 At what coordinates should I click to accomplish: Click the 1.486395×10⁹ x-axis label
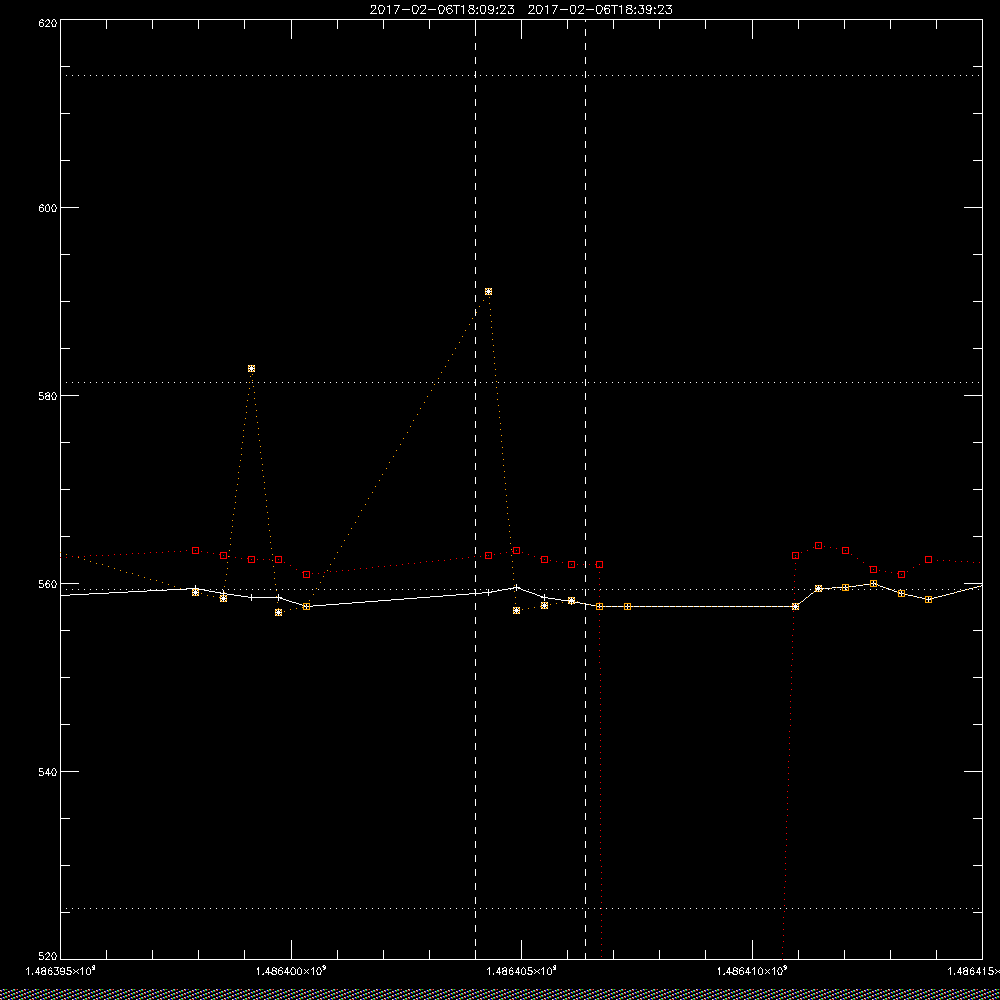(61, 971)
